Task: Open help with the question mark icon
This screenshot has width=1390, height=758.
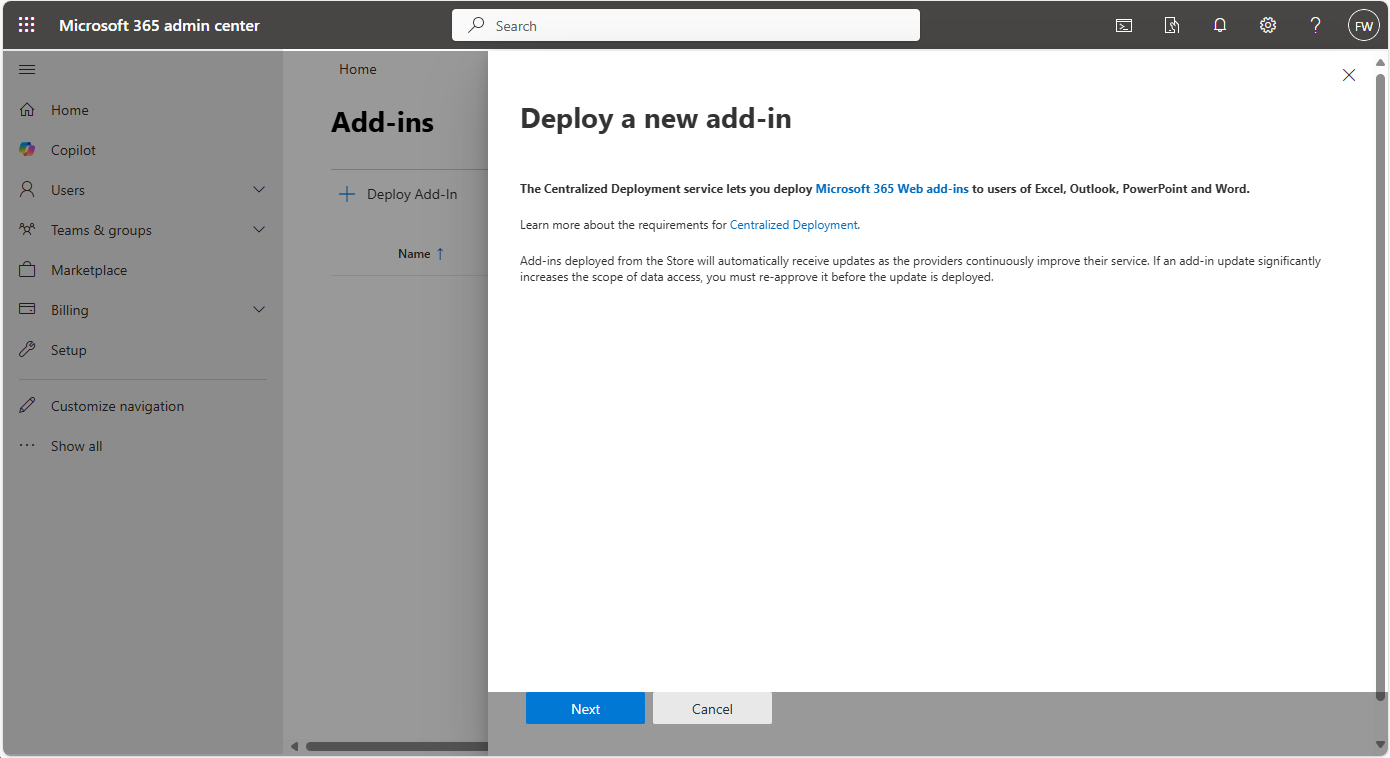Action: (x=1315, y=25)
